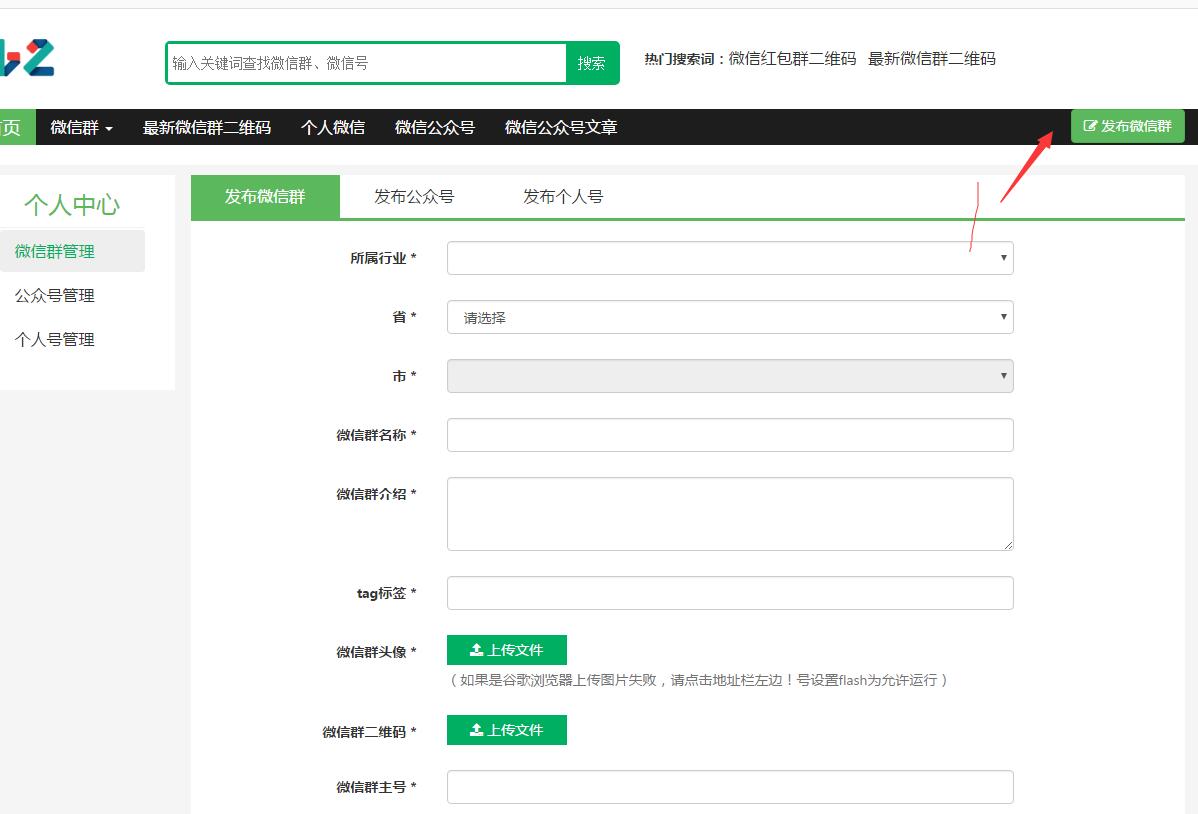
Task: Open the 市 city dropdown
Action: [x=729, y=376]
